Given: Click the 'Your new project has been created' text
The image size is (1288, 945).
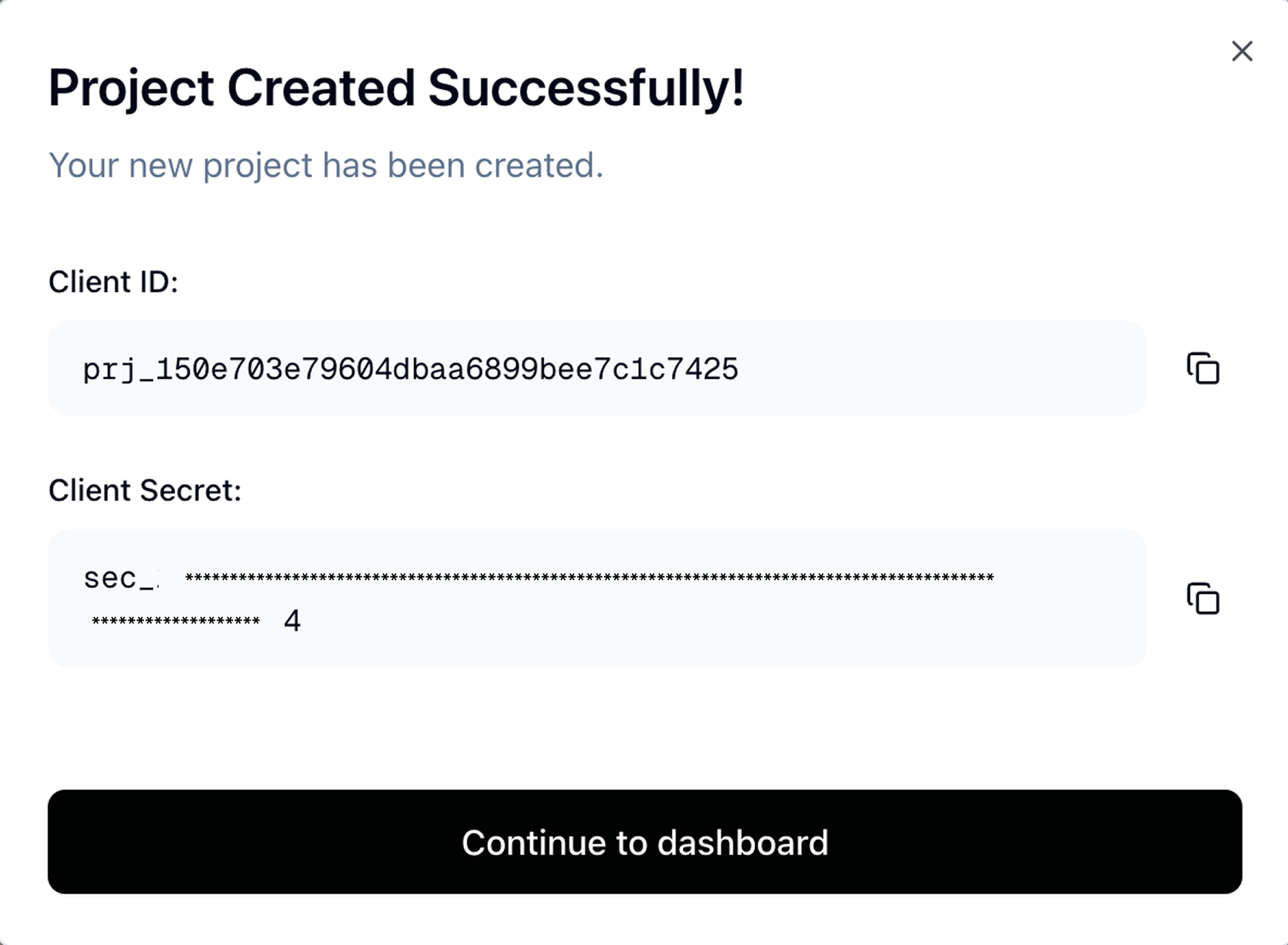Looking at the screenshot, I should pyautogui.click(x=326, y=165).
